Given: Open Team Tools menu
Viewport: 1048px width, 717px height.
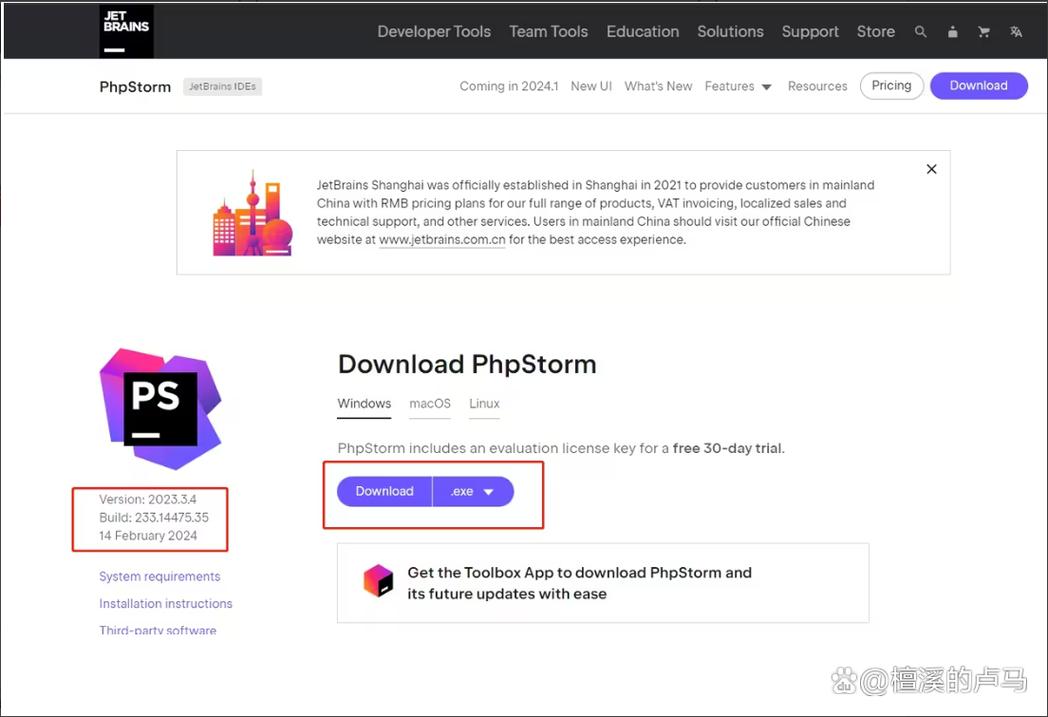Looking at the screenshot, I should (548, 31).
